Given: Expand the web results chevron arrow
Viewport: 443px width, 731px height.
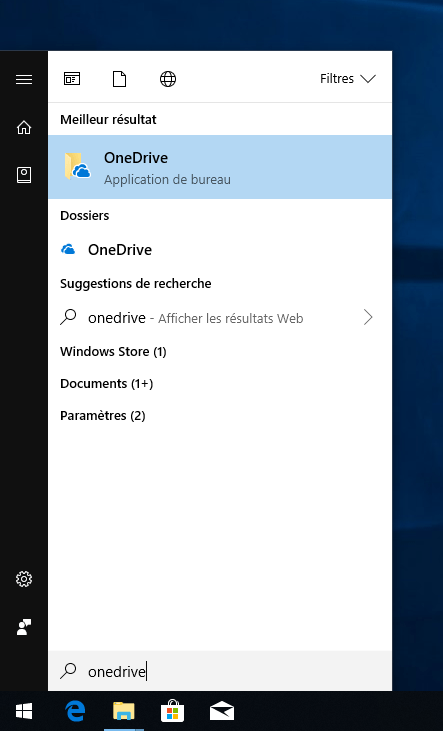Looking at the screenshot, I should point(368,317).
